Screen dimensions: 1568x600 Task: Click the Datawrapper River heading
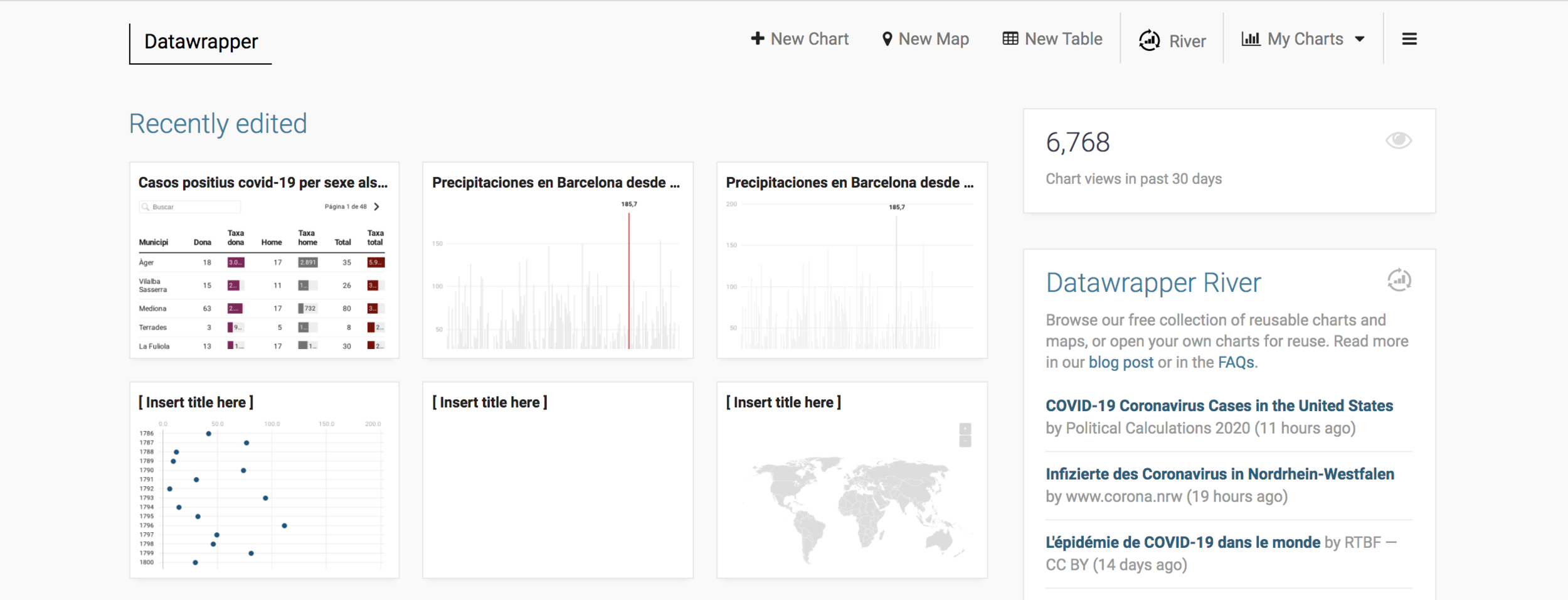pyautogui.click(x=1153, y=283)
